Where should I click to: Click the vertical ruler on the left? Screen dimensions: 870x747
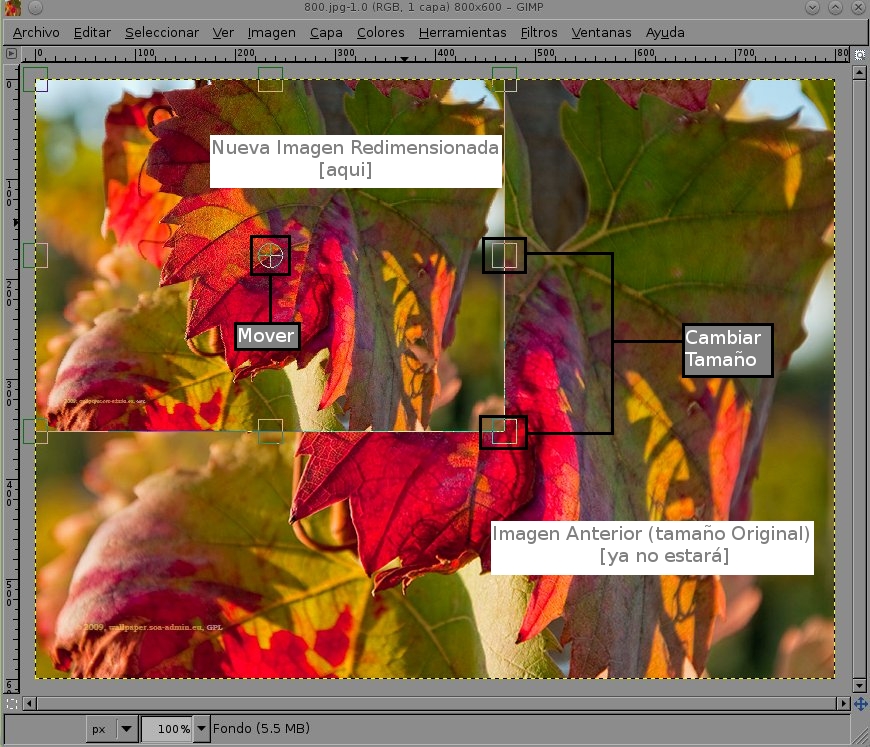12,379
